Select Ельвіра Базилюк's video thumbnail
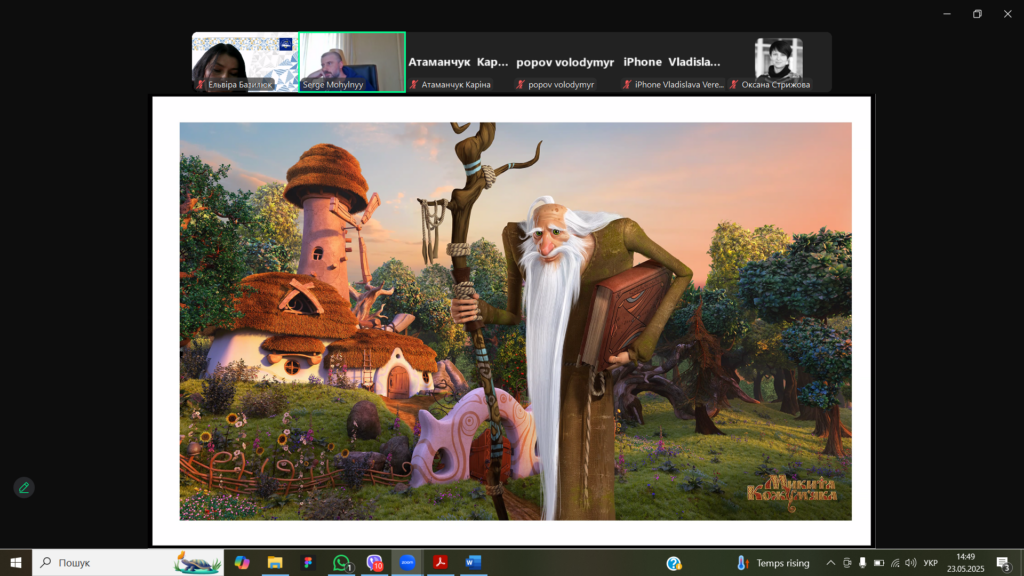The height and width of the screenshot is (576, 1024). click(x=245, y=62)
